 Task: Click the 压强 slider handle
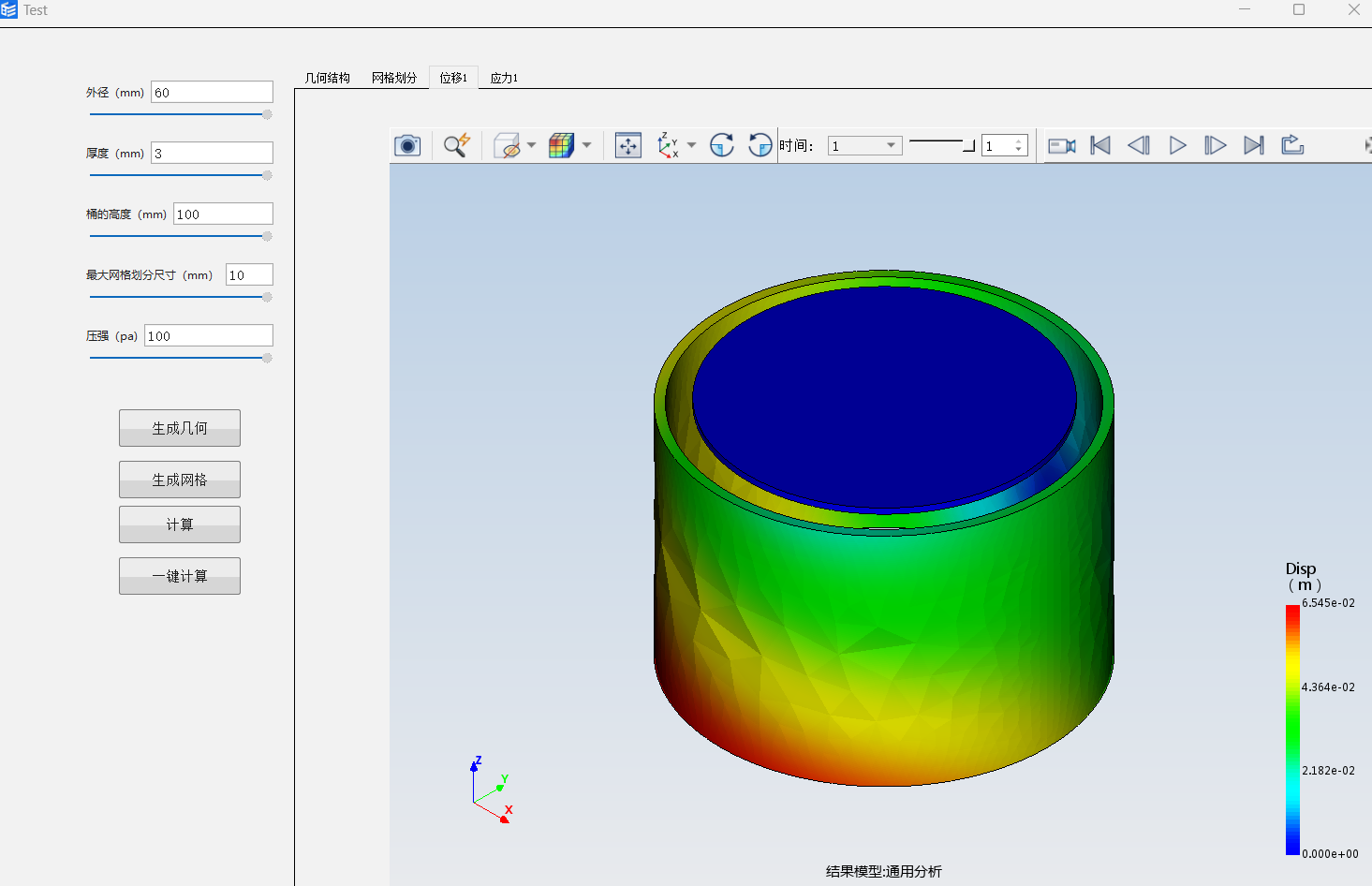[x=267, y=358]
